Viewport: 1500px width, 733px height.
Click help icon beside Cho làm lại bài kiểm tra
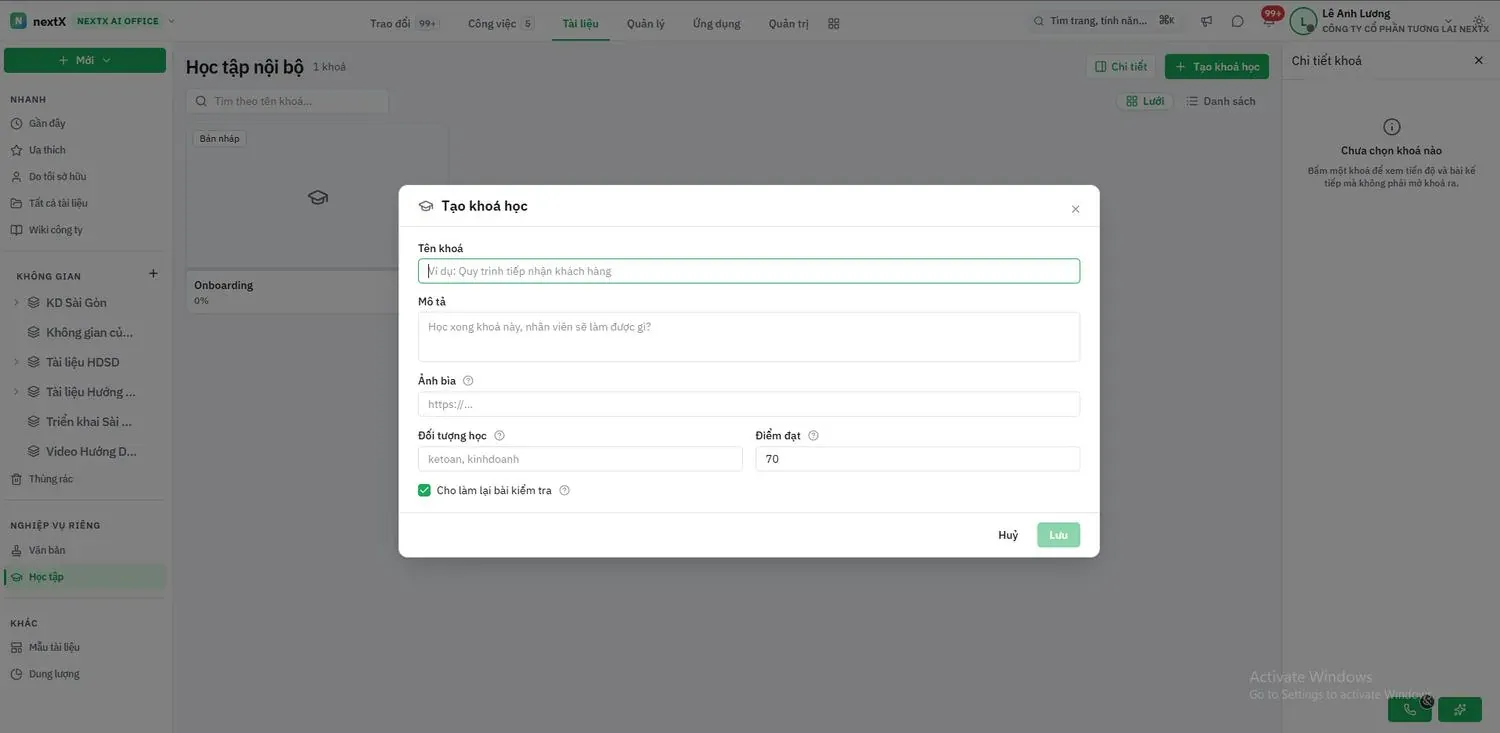[565, 491]
